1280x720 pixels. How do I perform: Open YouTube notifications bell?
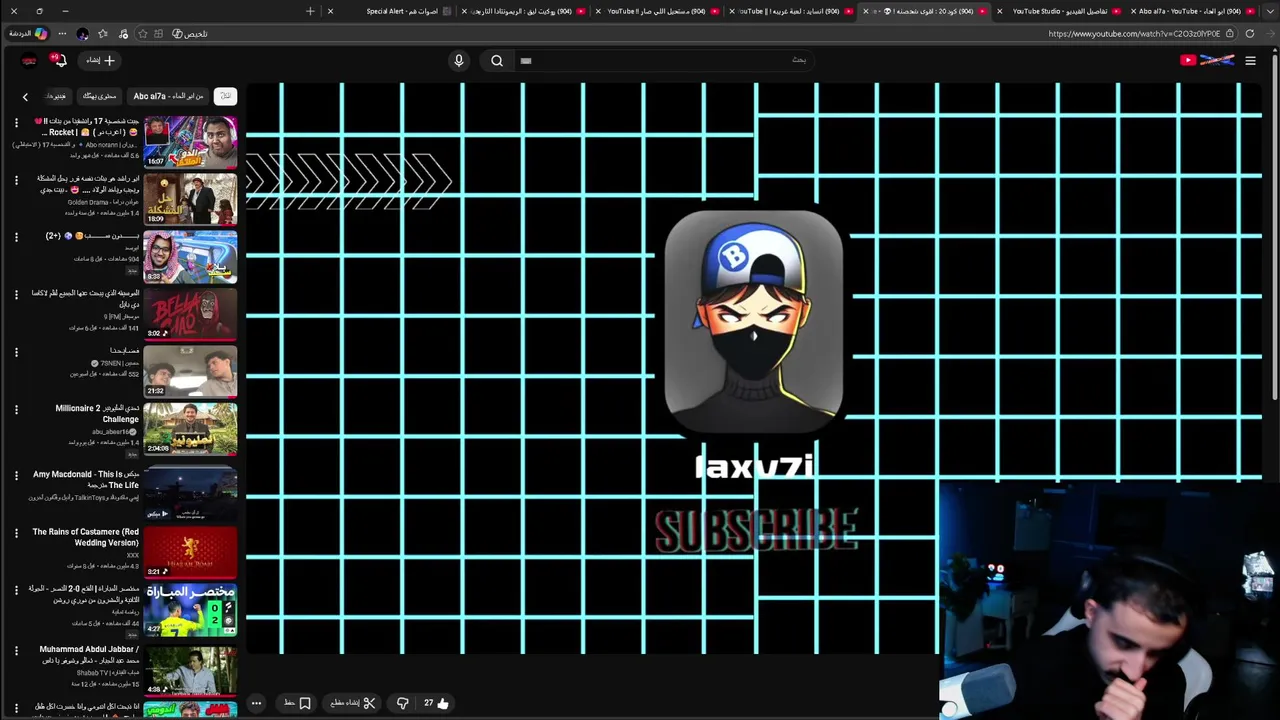59,60
